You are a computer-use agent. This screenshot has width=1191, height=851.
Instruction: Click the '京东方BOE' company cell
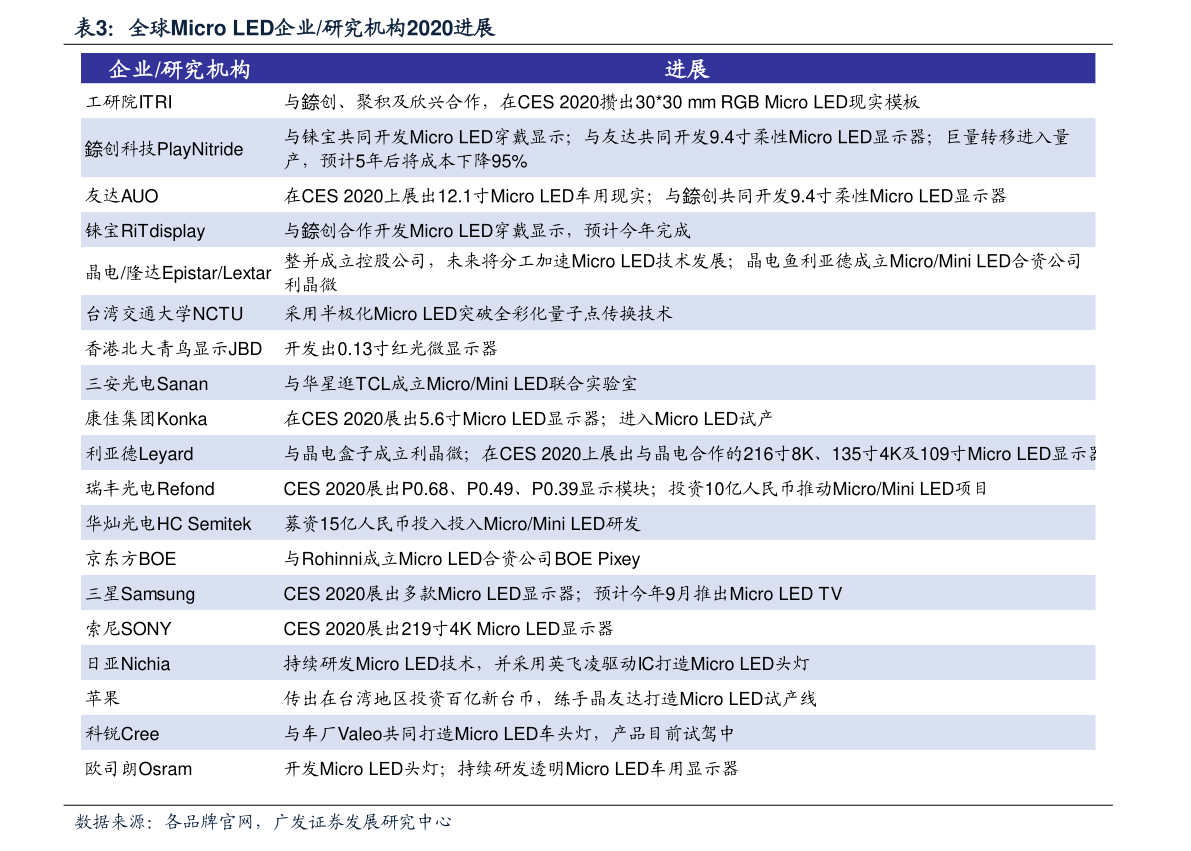(x=131, y=559)
